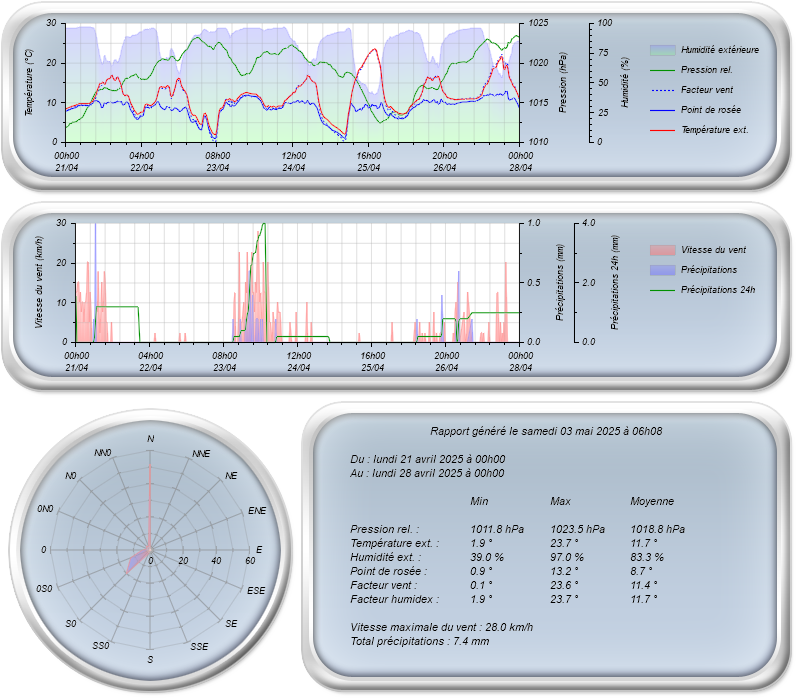This screenshot has width=800, height=700.
Task: Select the 'Point de rosée :' row label in the report
Action: (389, 571)
